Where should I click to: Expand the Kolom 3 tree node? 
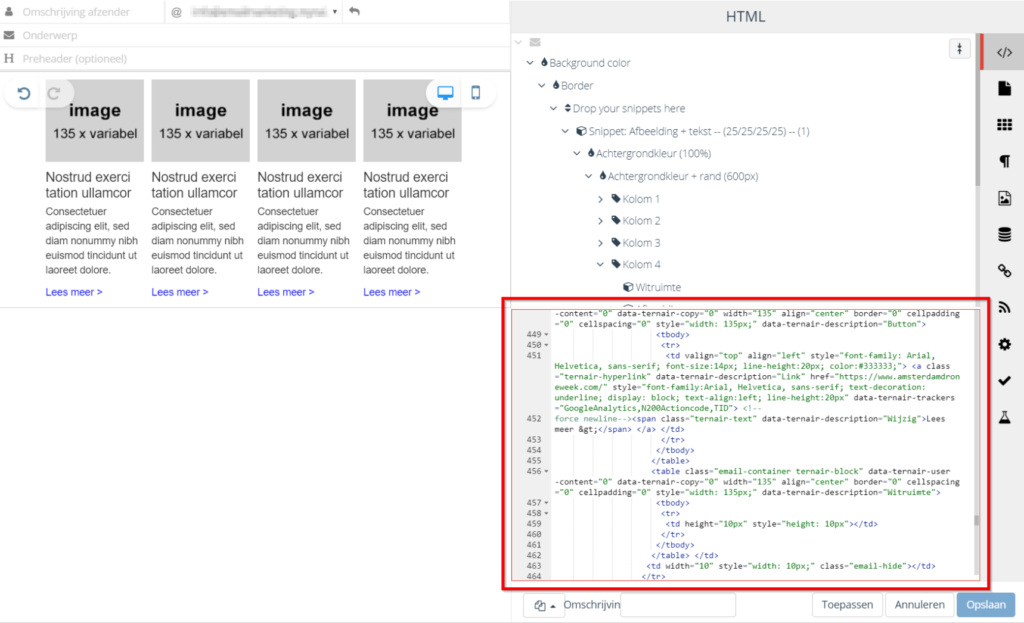[600, 243]
